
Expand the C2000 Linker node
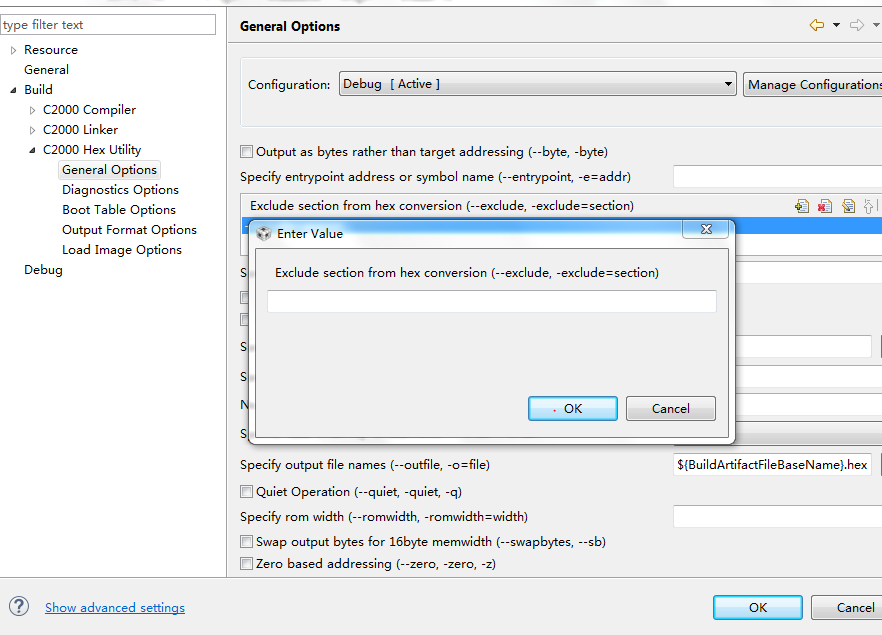pyautogui.click(x=33, y=130)
